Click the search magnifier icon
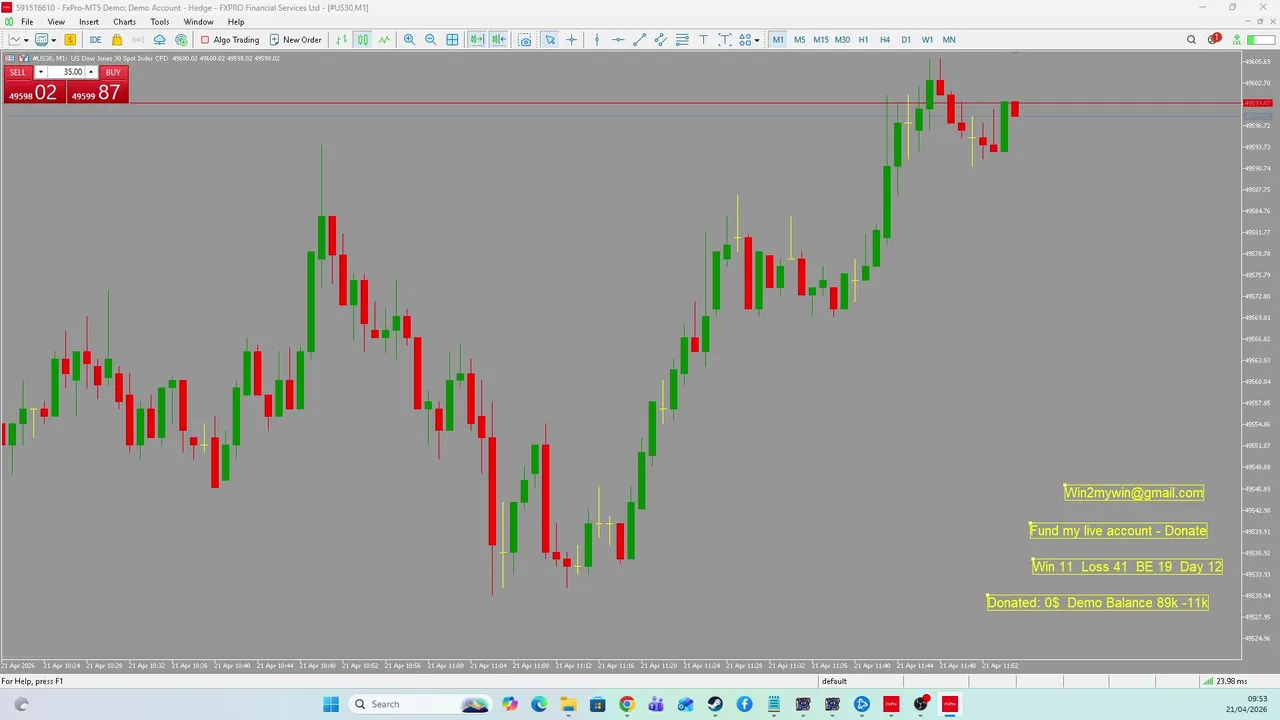 (x=1191, y=40)
